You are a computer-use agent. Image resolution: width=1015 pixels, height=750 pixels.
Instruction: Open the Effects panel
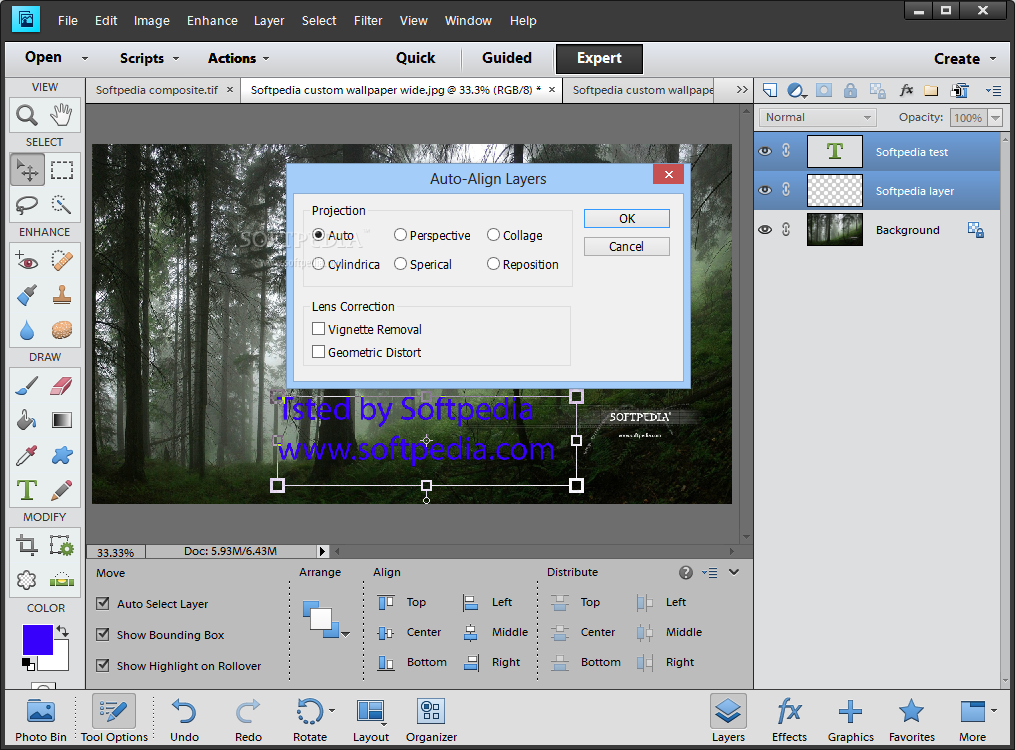click(x=789, y=720)
